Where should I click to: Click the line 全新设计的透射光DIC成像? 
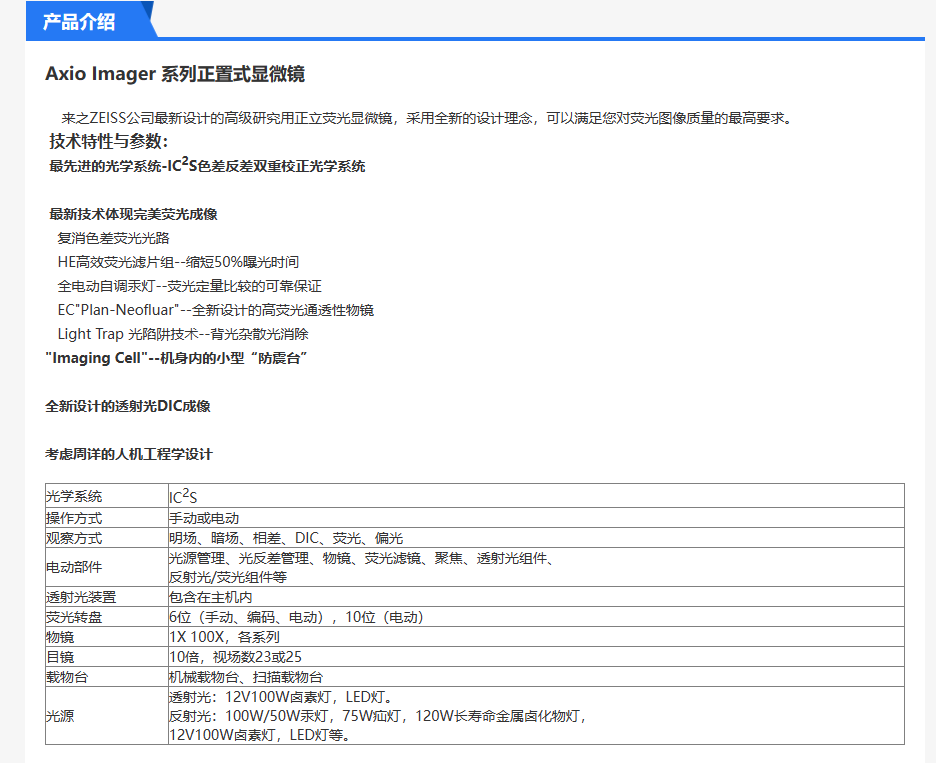click(128, 406)
